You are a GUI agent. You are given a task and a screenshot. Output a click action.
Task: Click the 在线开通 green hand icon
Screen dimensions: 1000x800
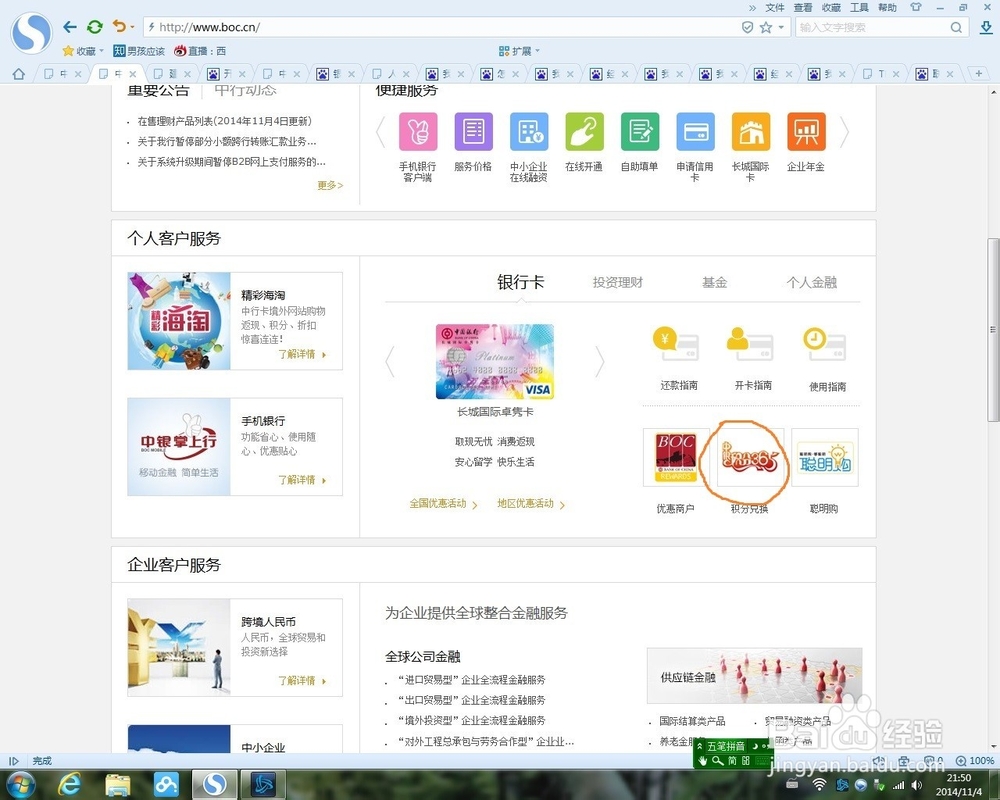[x=584, y=131]
